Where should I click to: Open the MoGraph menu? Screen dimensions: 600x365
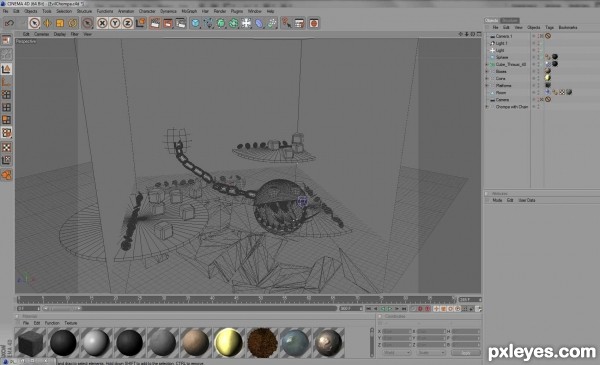click(189, 11)
